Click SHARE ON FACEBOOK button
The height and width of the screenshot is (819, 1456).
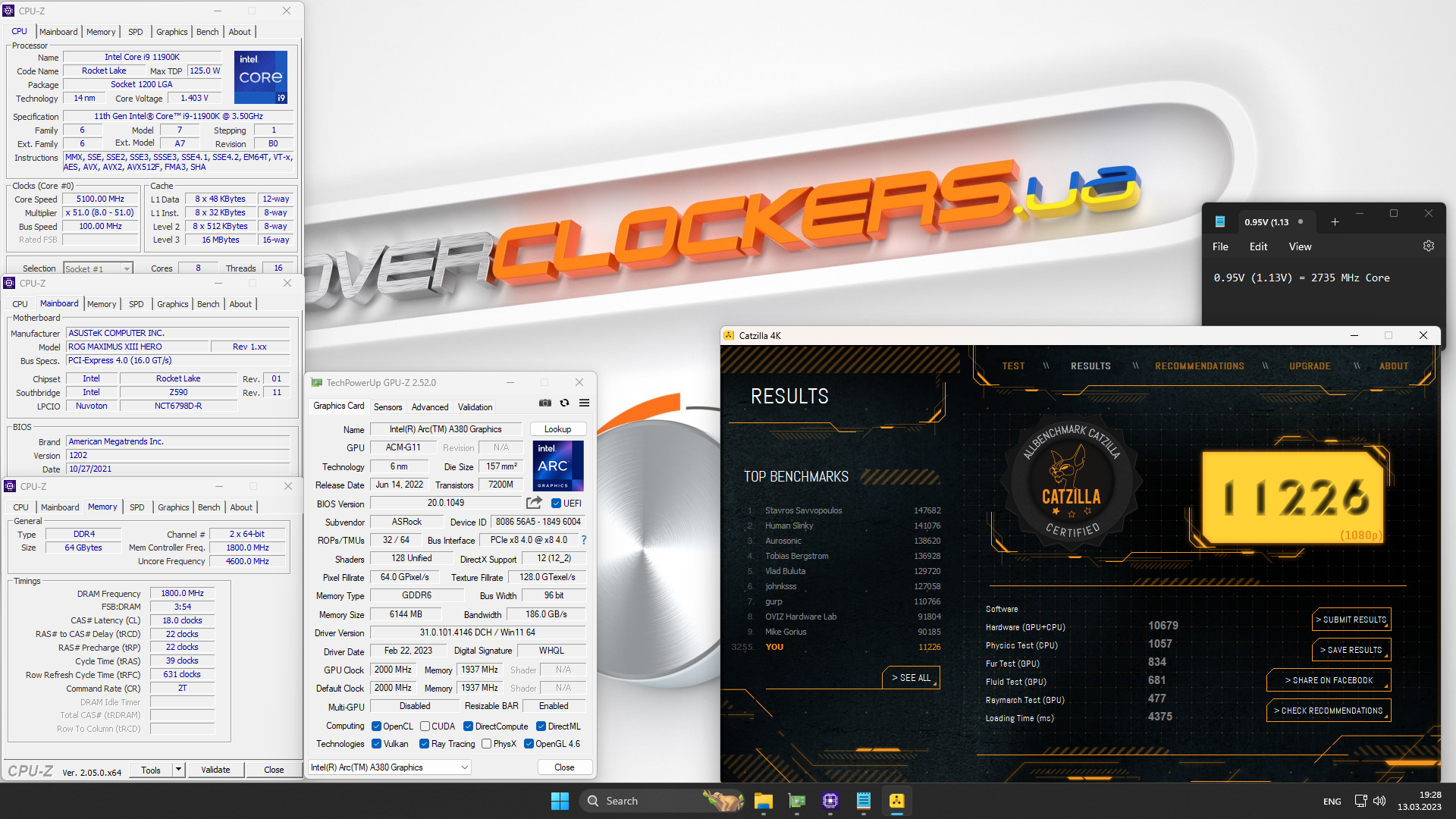(1329, 680)
